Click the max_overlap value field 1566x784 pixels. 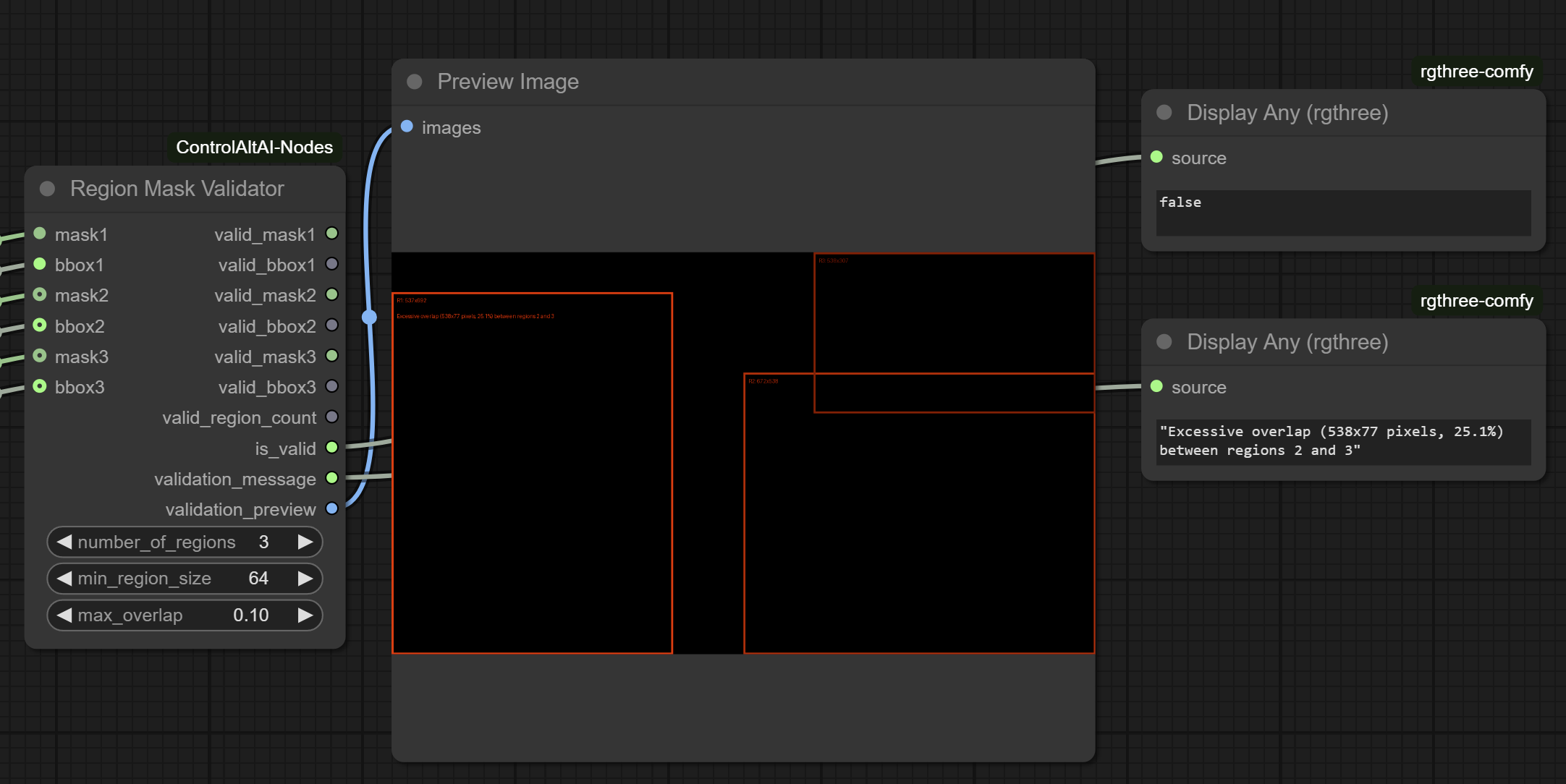250,615
